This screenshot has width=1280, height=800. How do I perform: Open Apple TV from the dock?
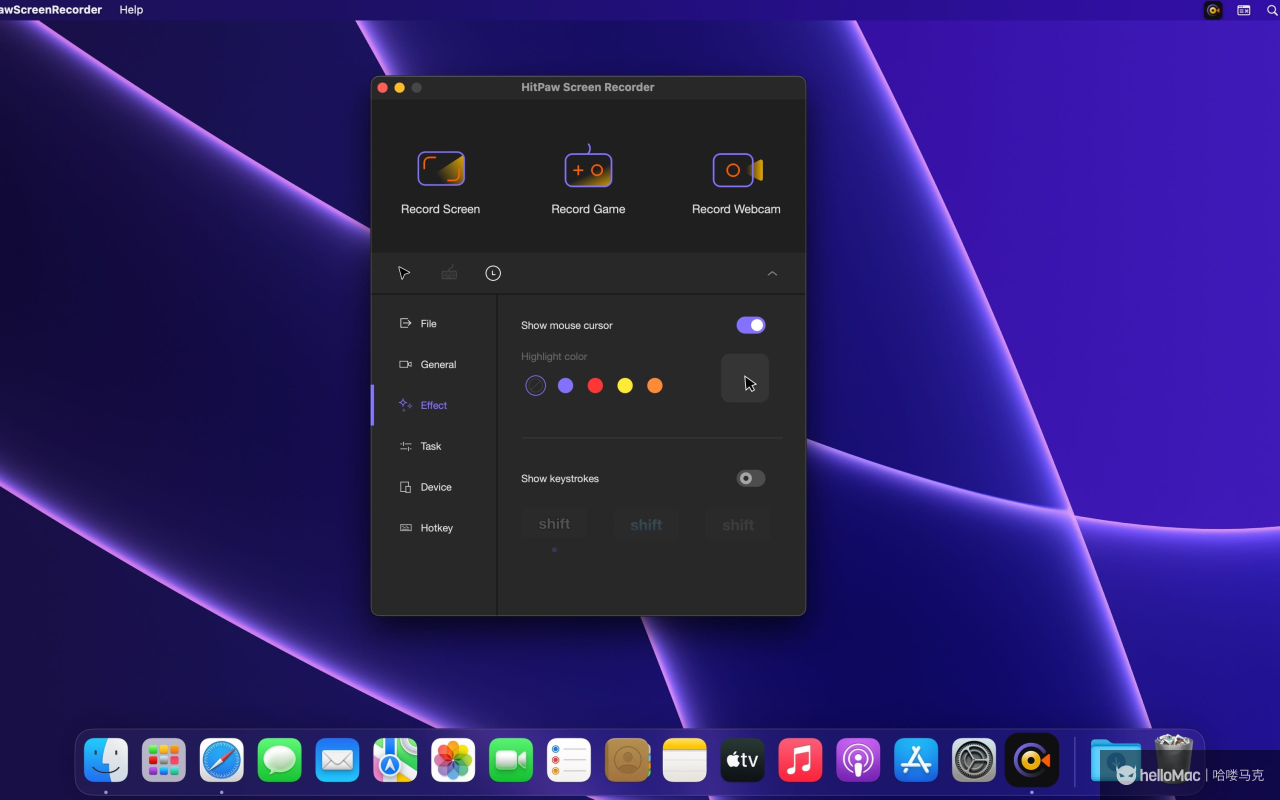point(743,760)
